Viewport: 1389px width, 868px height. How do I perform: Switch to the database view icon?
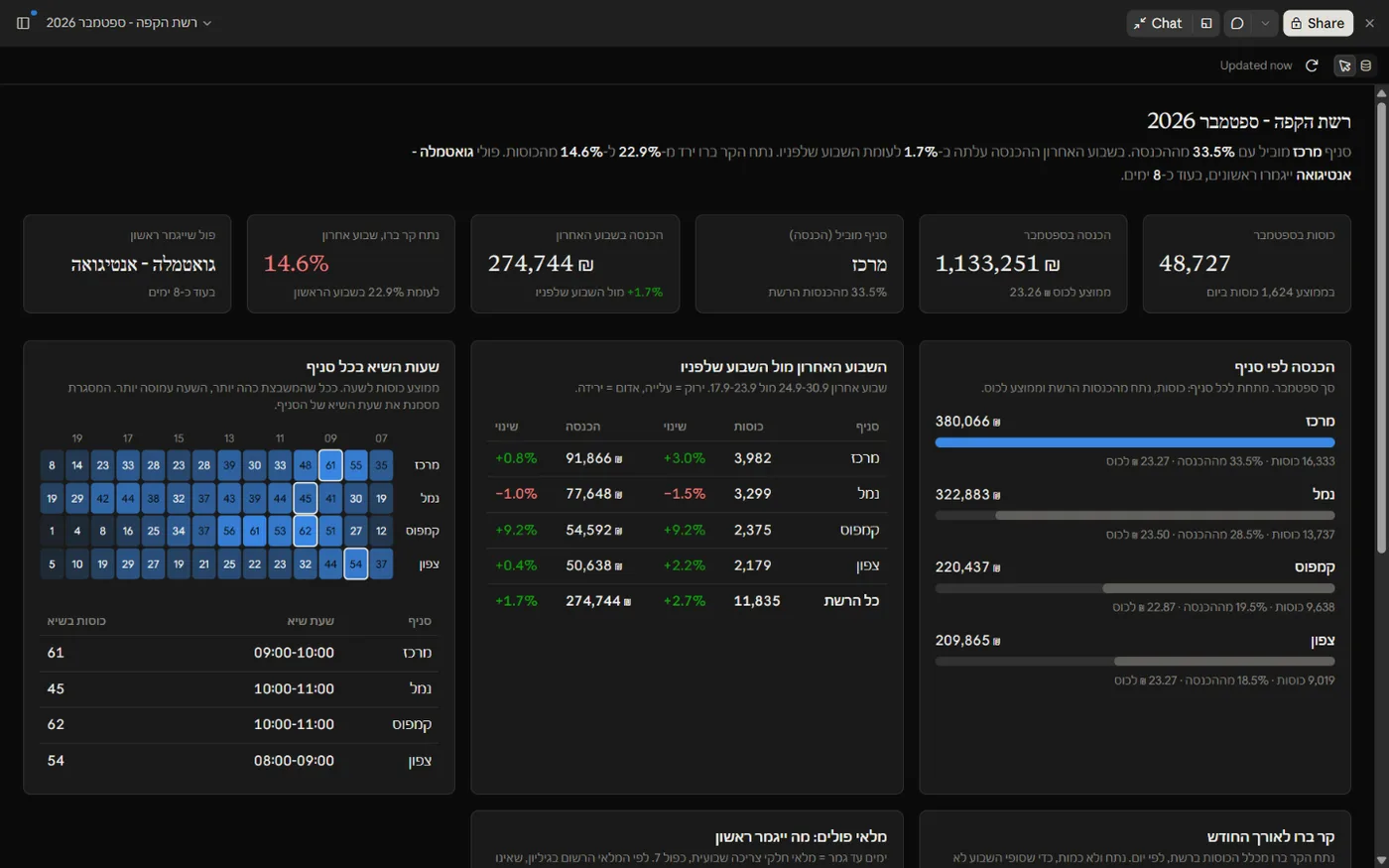[1366, 65]
